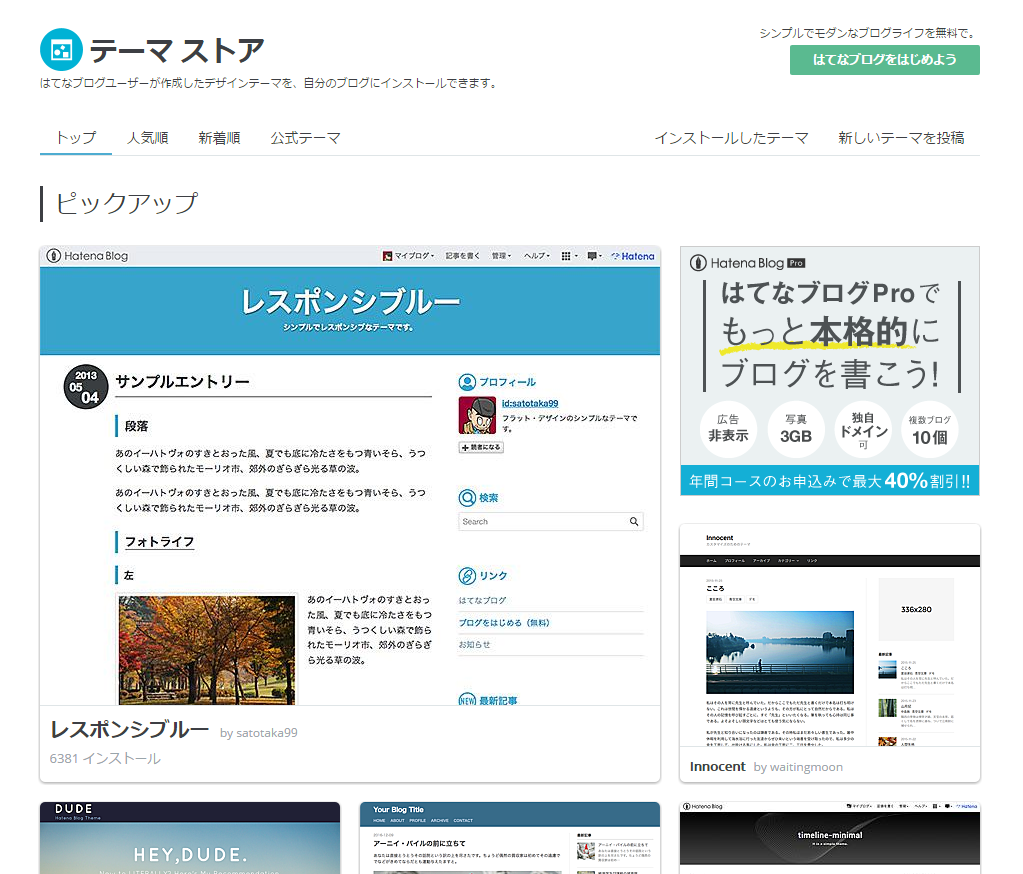Select the プロフィール circular profile icon
This screenshot has width=1023, height=874.
point(467,383)
